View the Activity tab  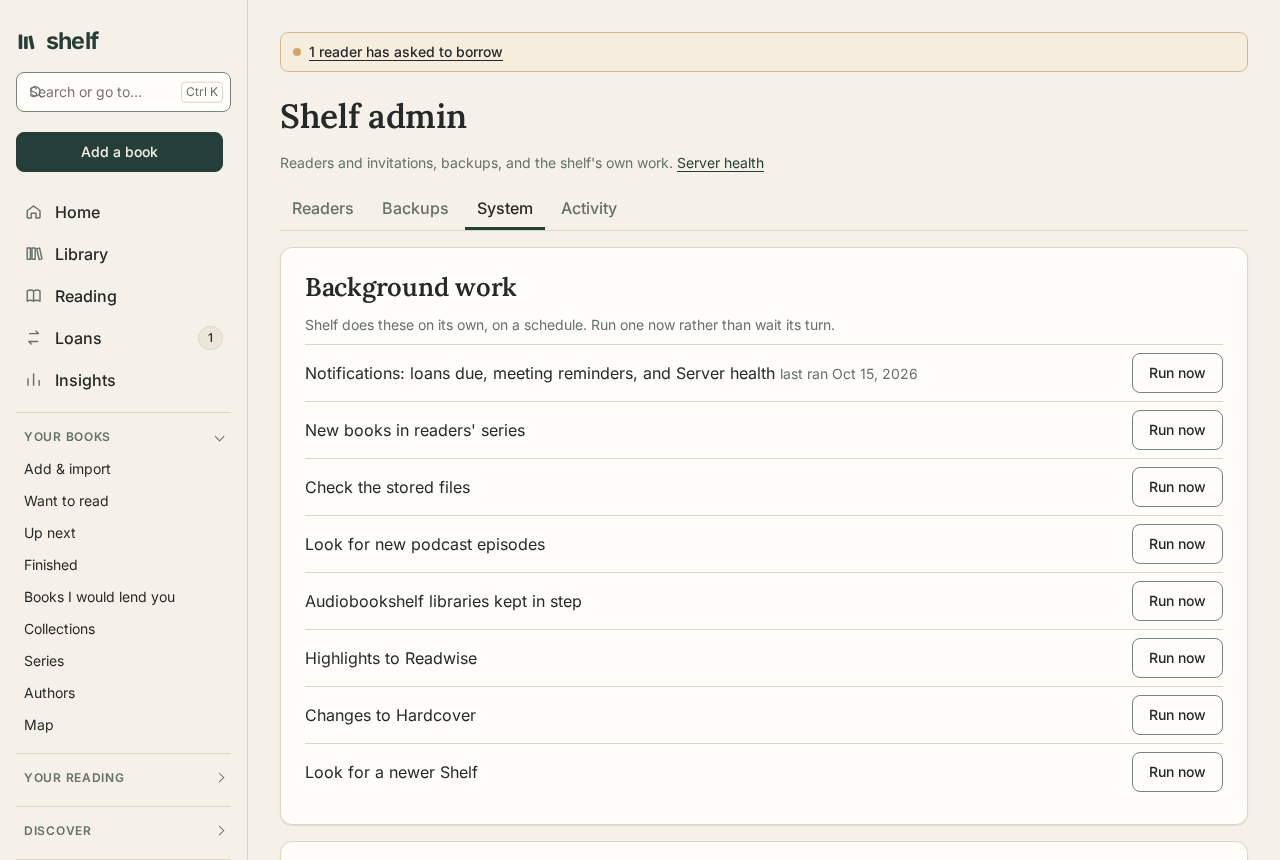pyautogui.click(x=589, y=209)
